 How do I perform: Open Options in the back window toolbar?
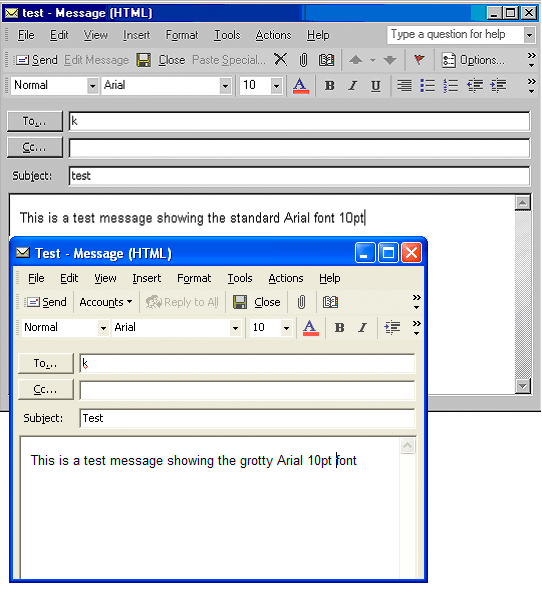[473, 60]
